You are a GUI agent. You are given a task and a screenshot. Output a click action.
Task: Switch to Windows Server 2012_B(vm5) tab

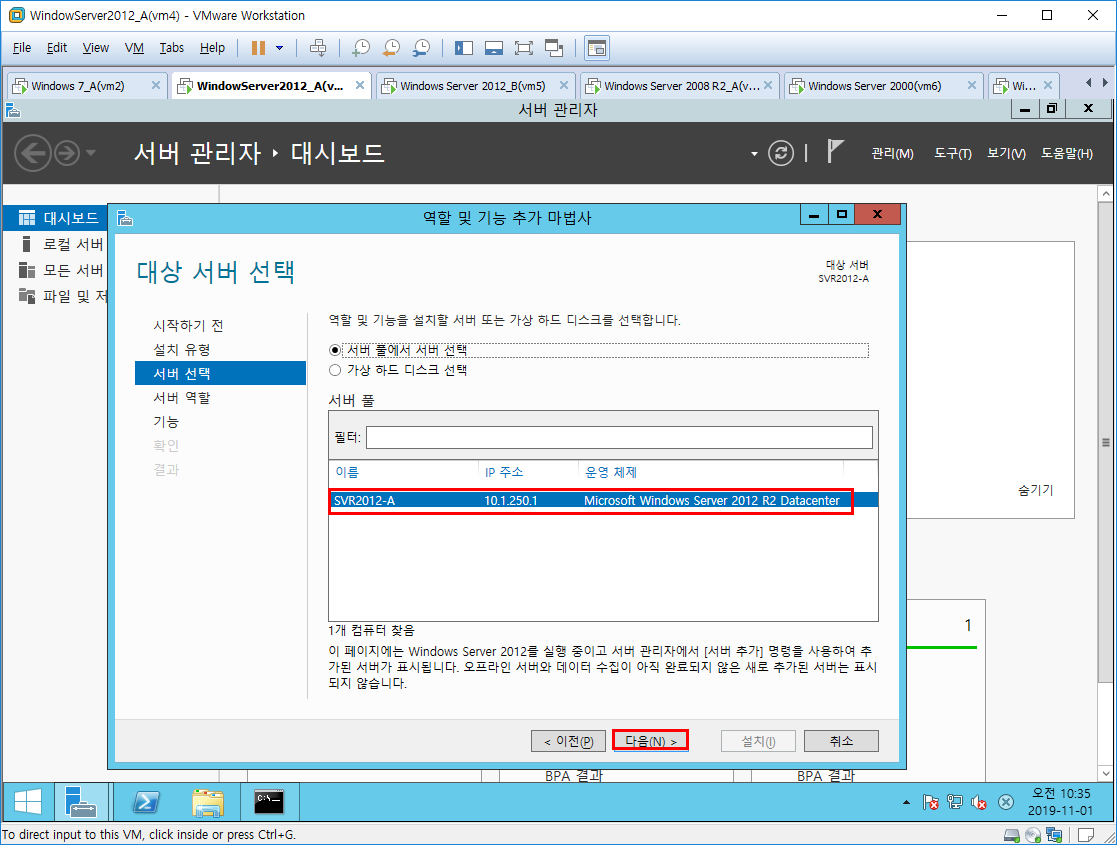tap(473, 85)
